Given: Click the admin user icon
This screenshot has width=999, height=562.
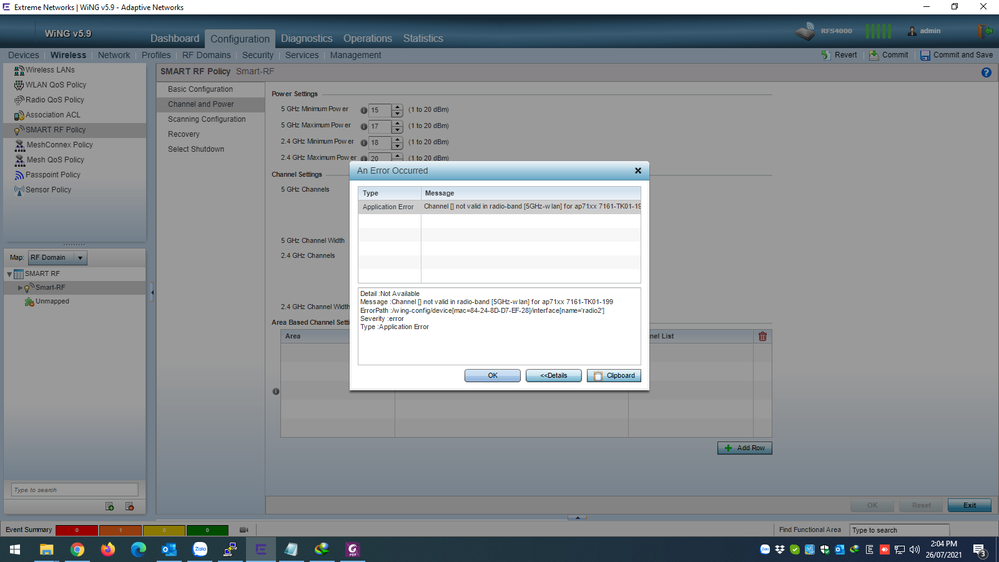Looking at the screenshot, I should [912, 31].
